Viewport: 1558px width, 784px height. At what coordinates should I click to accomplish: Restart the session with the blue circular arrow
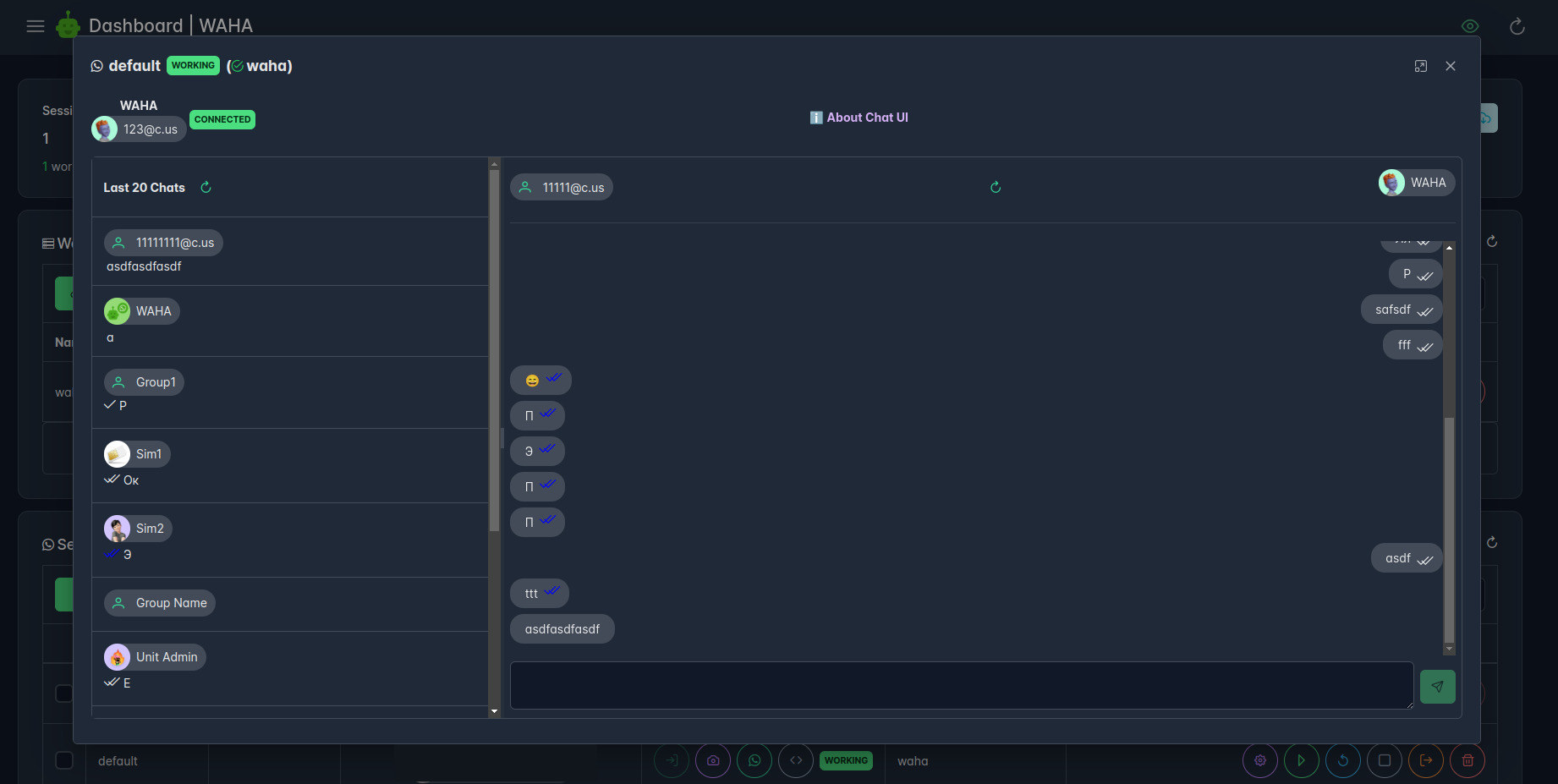pyautogui.click(x=1343, y=760)
